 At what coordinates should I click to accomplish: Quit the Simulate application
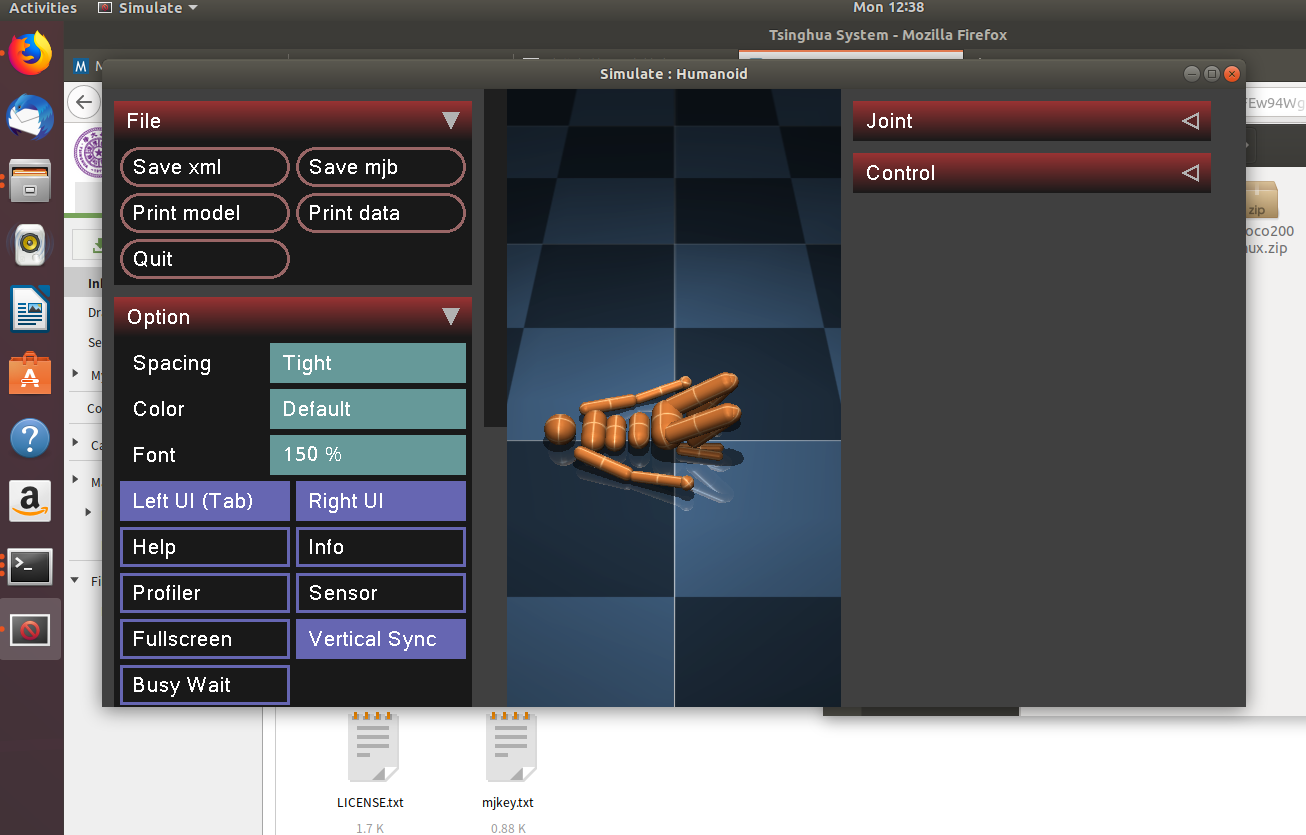[x=204, y=259]
